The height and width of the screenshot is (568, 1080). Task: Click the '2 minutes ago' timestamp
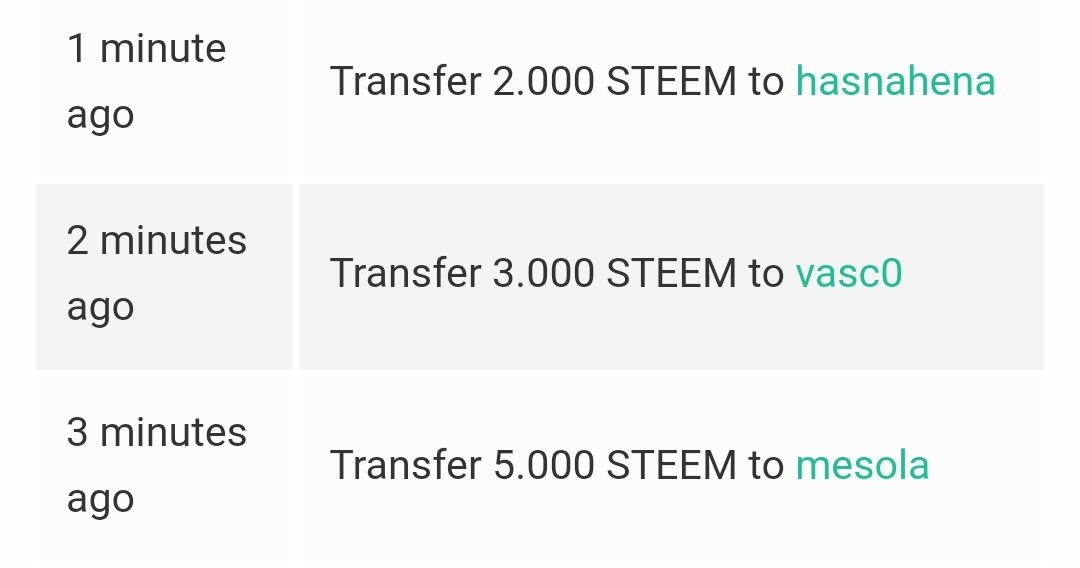(x=156, y=273)
